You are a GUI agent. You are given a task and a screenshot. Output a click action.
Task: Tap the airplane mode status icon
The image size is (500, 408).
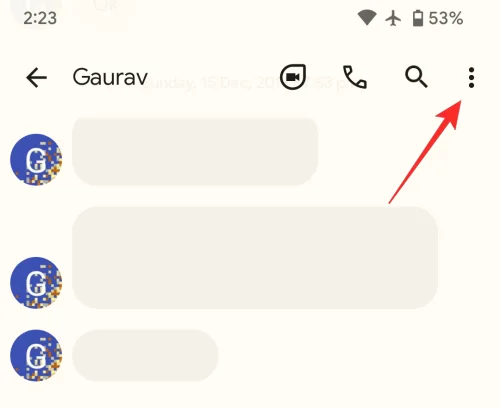[x=393, y=18]
